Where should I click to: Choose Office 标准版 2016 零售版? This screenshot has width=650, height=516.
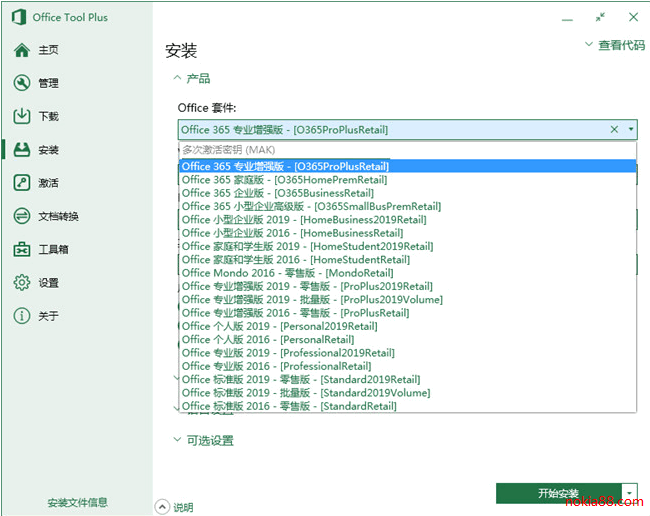pos(408,406)
